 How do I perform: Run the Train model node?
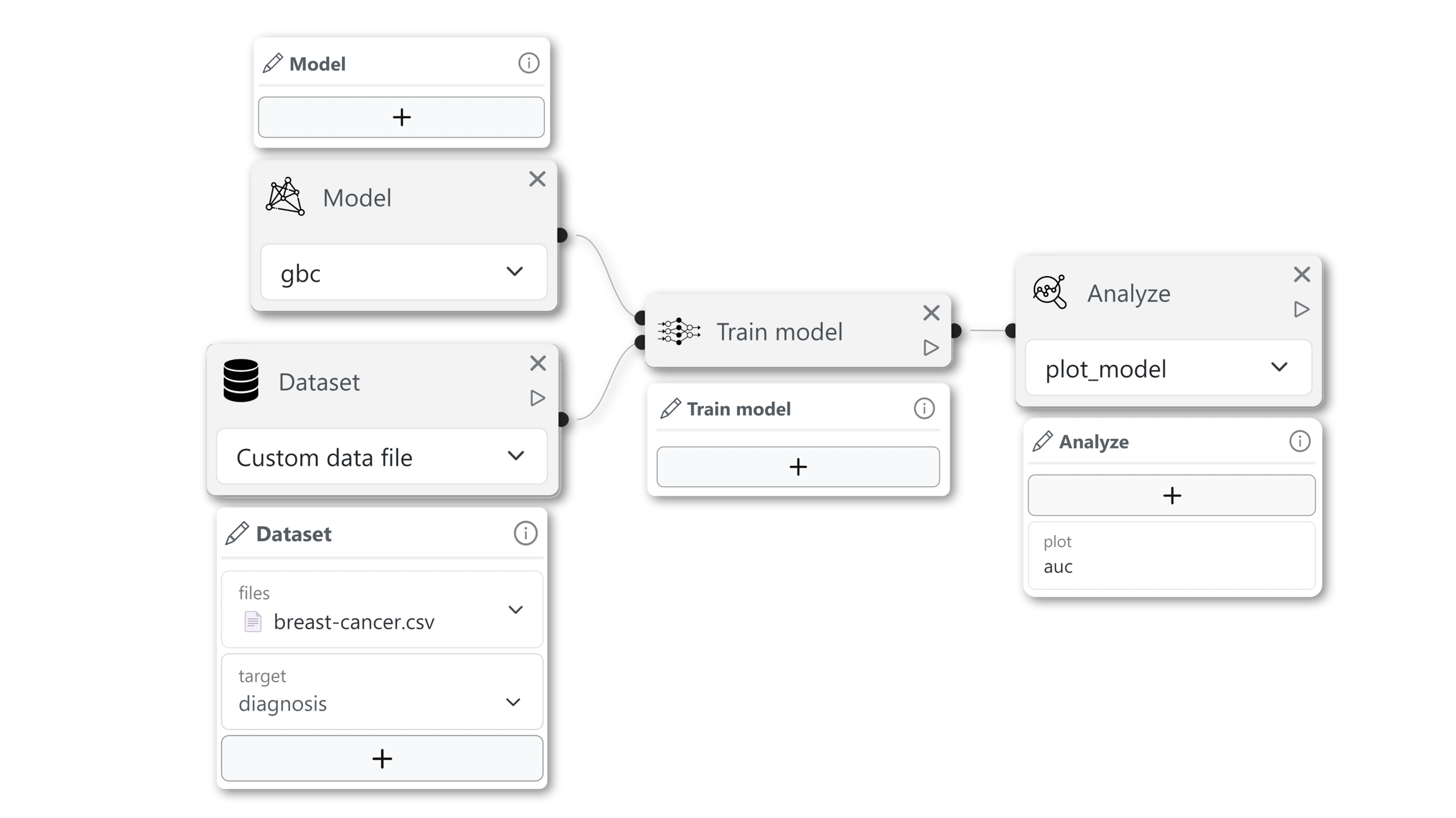pyautogui.click(x=930, y=347)
